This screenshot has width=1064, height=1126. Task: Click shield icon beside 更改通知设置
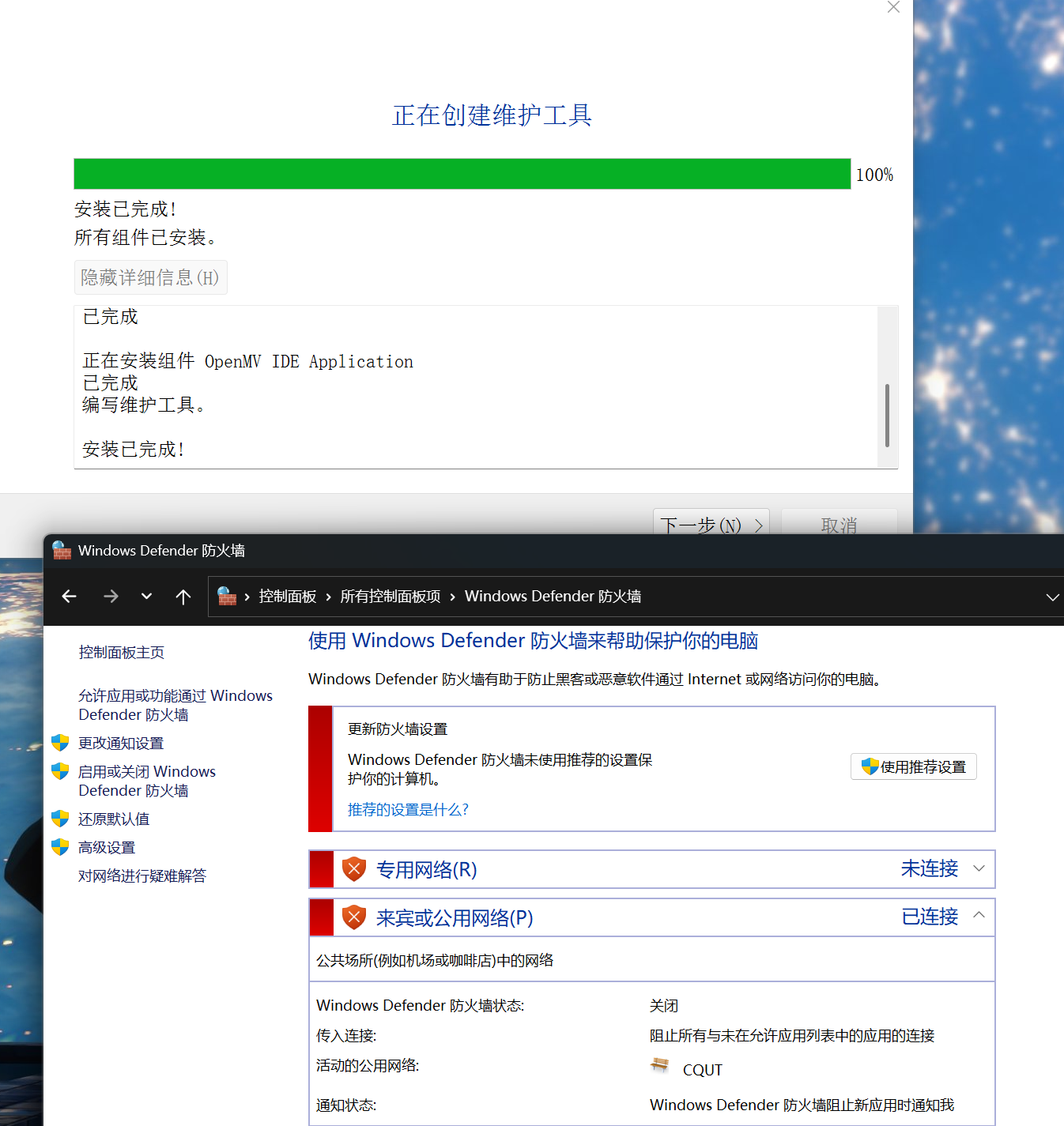click(x=60, y=743)
